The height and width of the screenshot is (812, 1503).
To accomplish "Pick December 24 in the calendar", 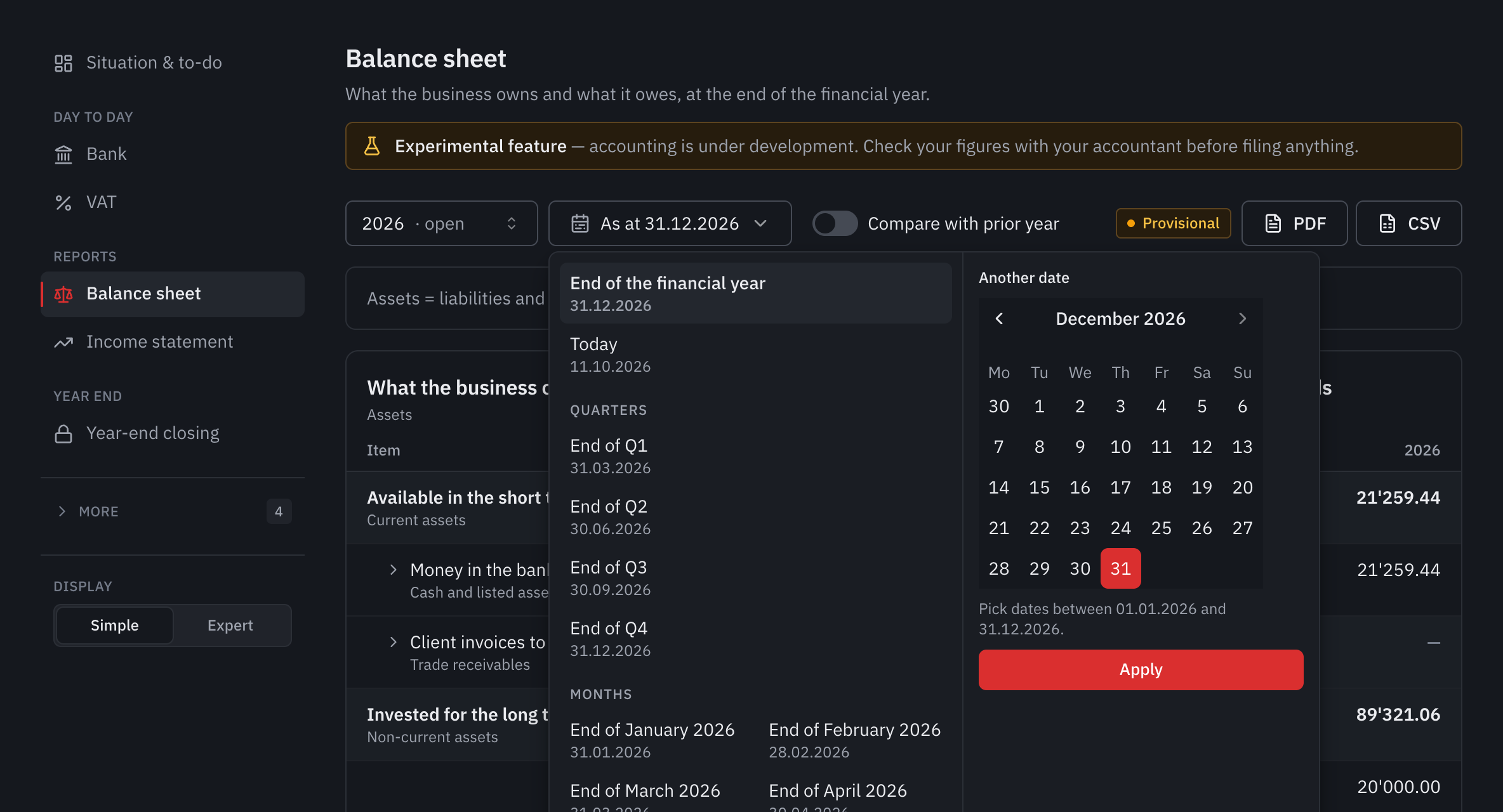I will [1121, 528].
